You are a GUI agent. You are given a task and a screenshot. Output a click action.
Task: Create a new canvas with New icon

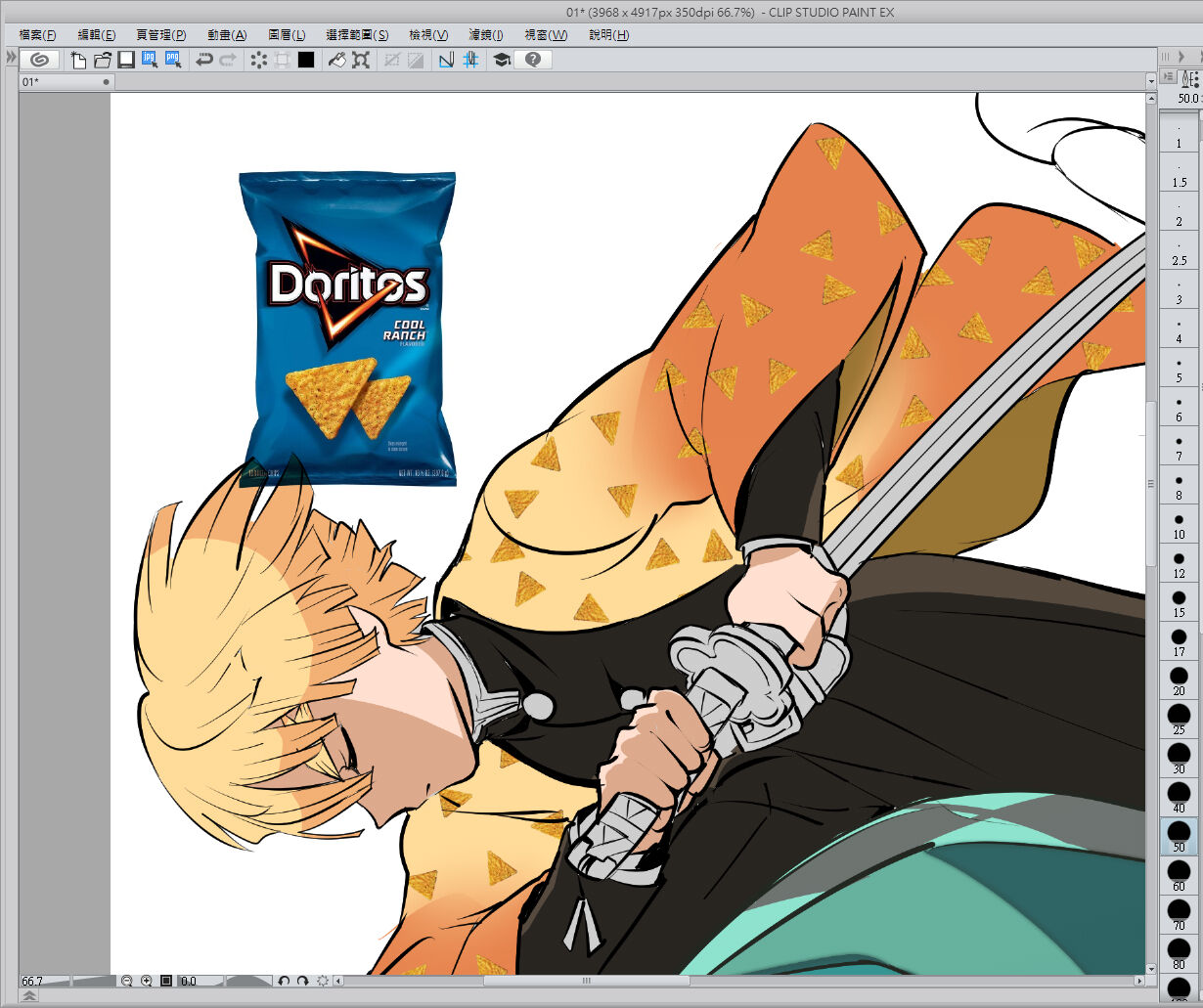pos(78,60)
